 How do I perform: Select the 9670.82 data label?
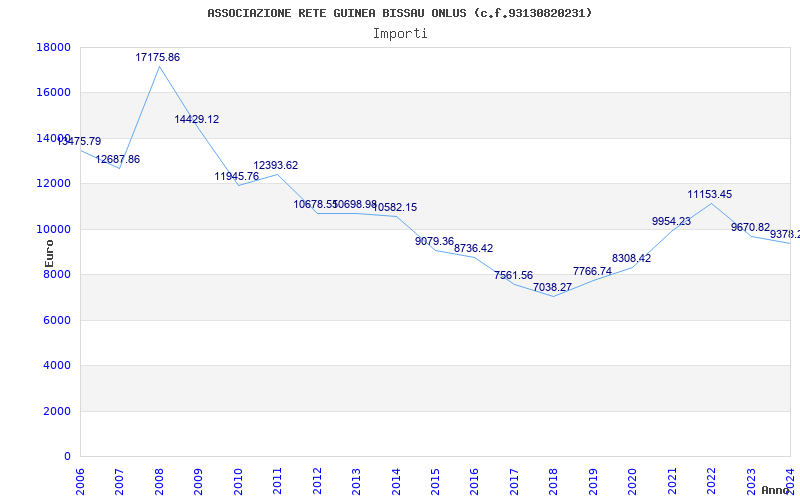point(751,228)
